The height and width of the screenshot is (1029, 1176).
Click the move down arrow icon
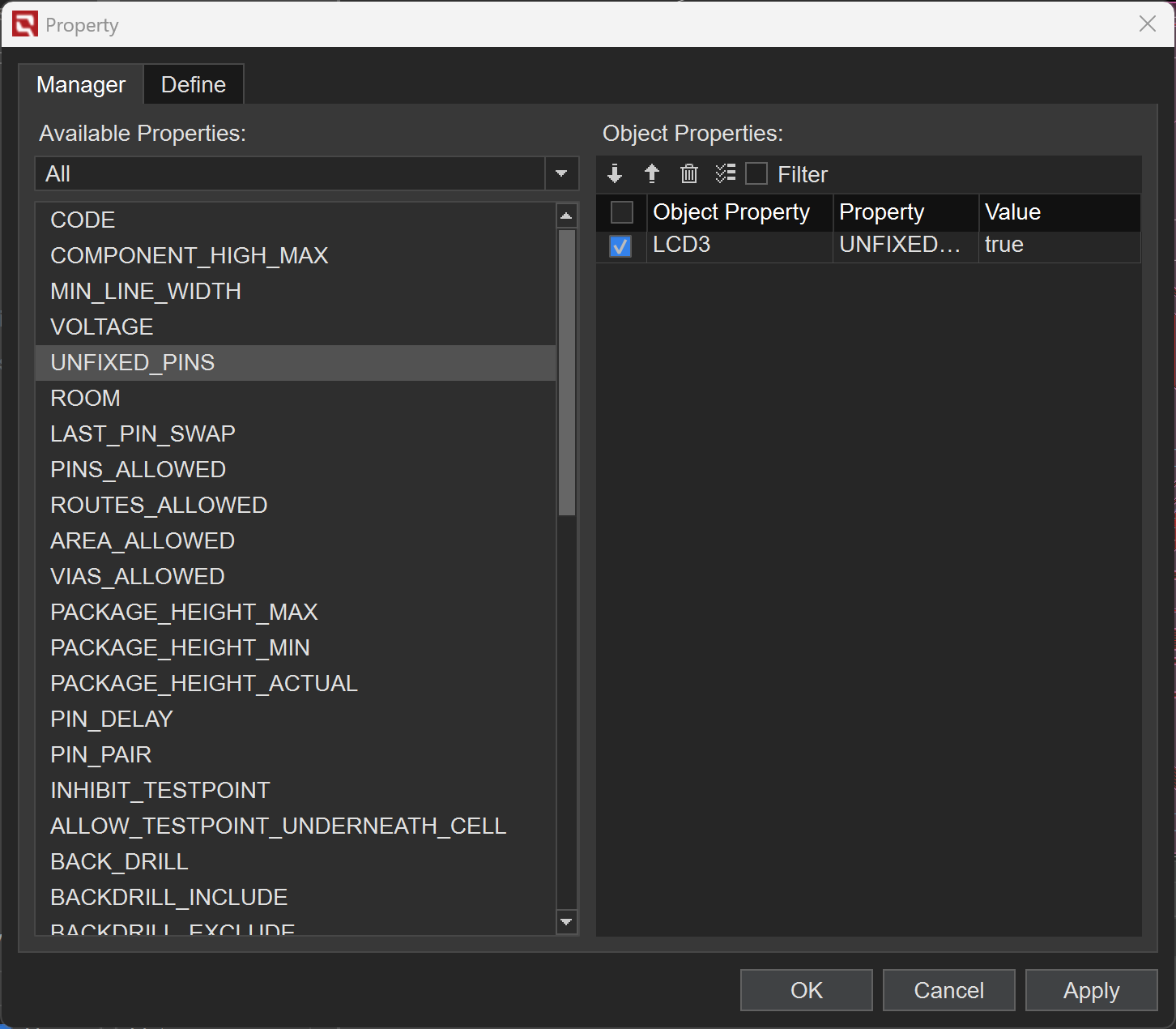point(615,173)
